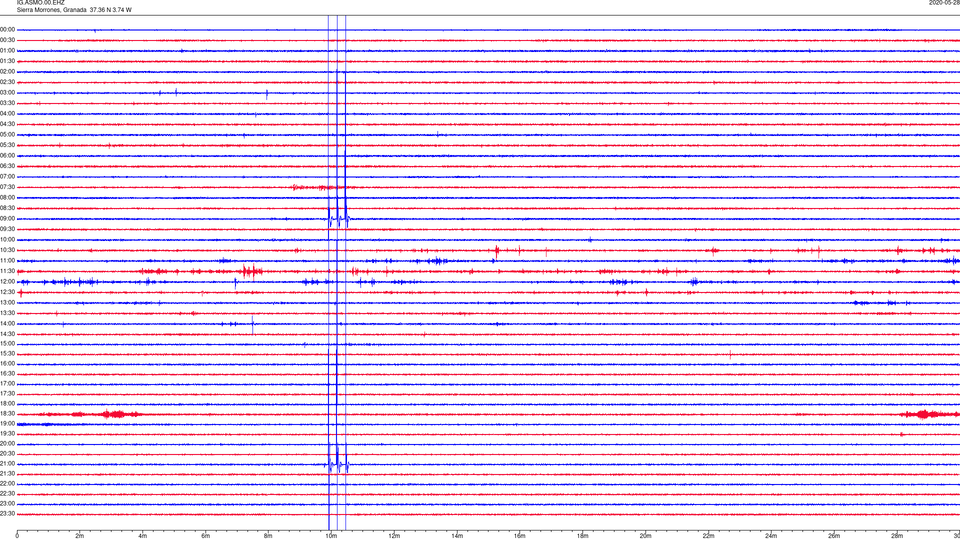960x540 pixels.
Task: Select the 03:00 row time label
Action: coord(7,93)
